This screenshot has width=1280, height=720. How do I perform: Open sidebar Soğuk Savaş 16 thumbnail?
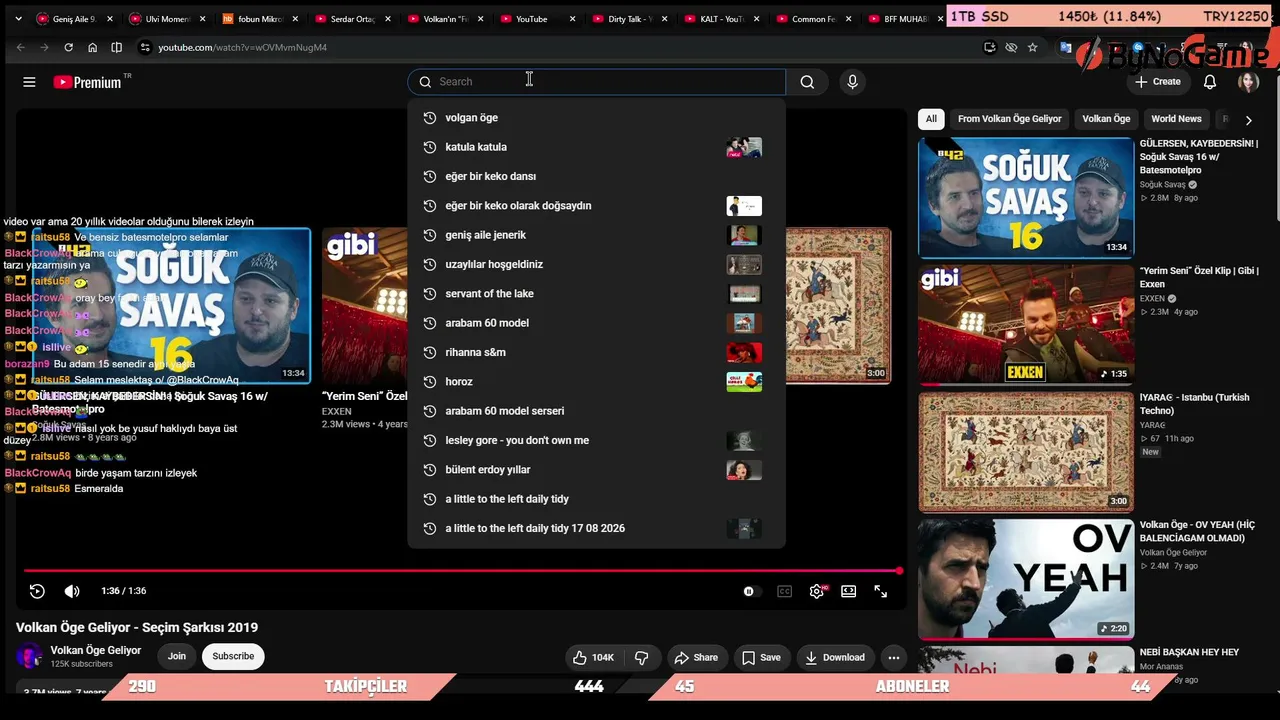pyautogui.click(x=1026, y=197)
